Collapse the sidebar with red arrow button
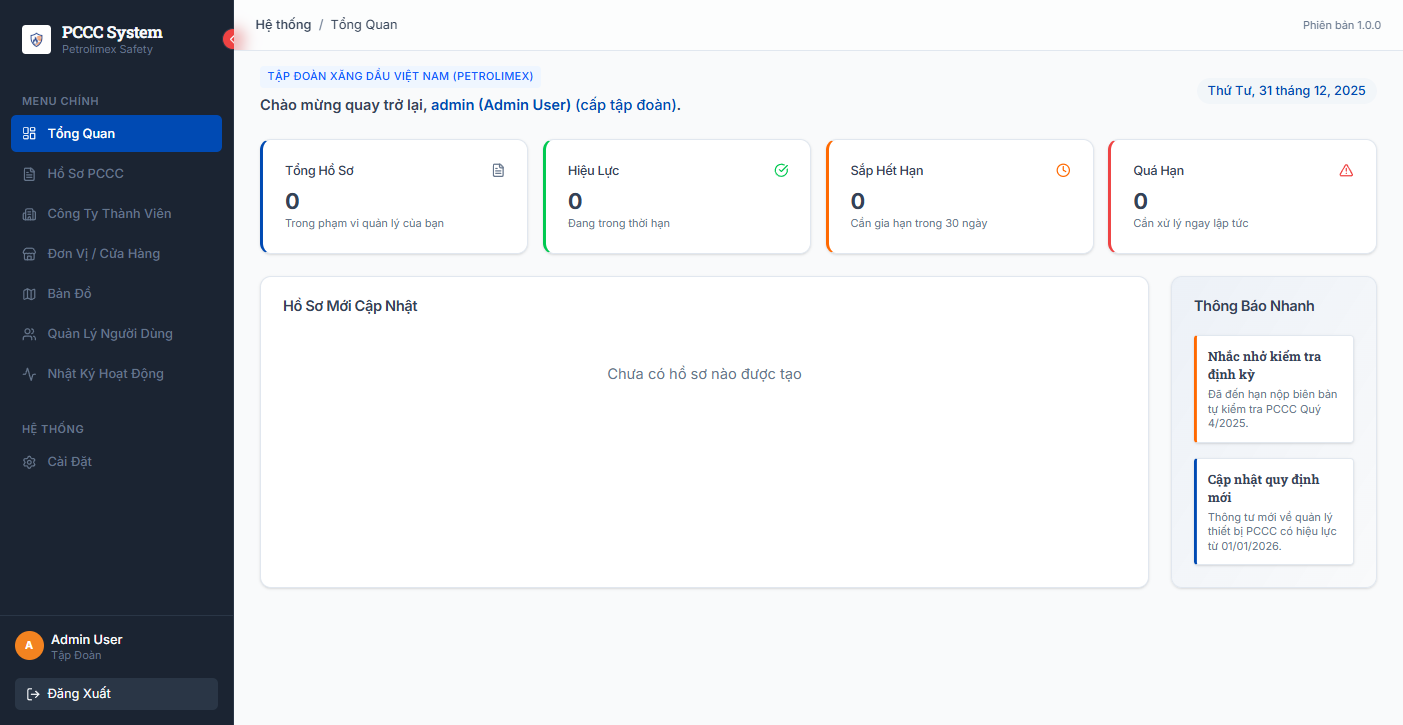The width and height of the screenshot is (1403, 725). point(231,39)
